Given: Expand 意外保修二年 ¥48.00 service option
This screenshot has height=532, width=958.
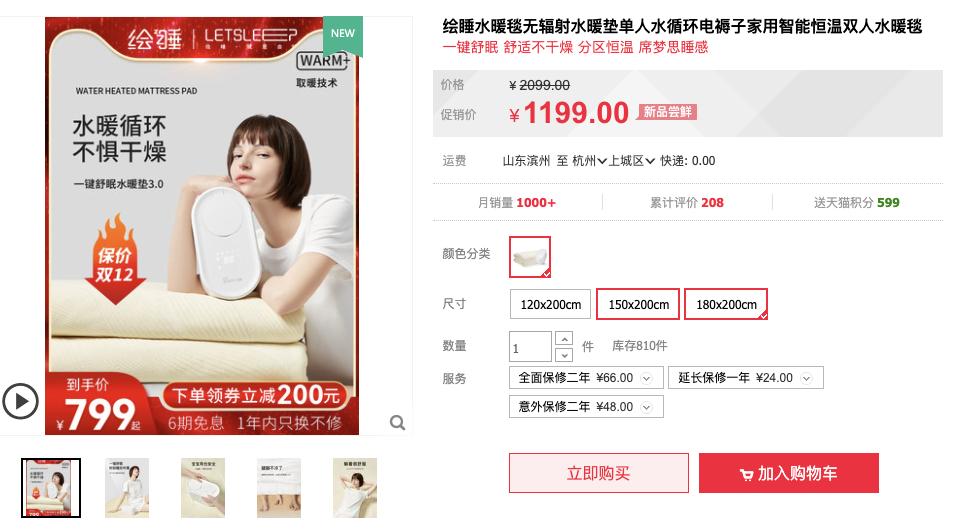Looking at the screenshot, I should [586, 406].
